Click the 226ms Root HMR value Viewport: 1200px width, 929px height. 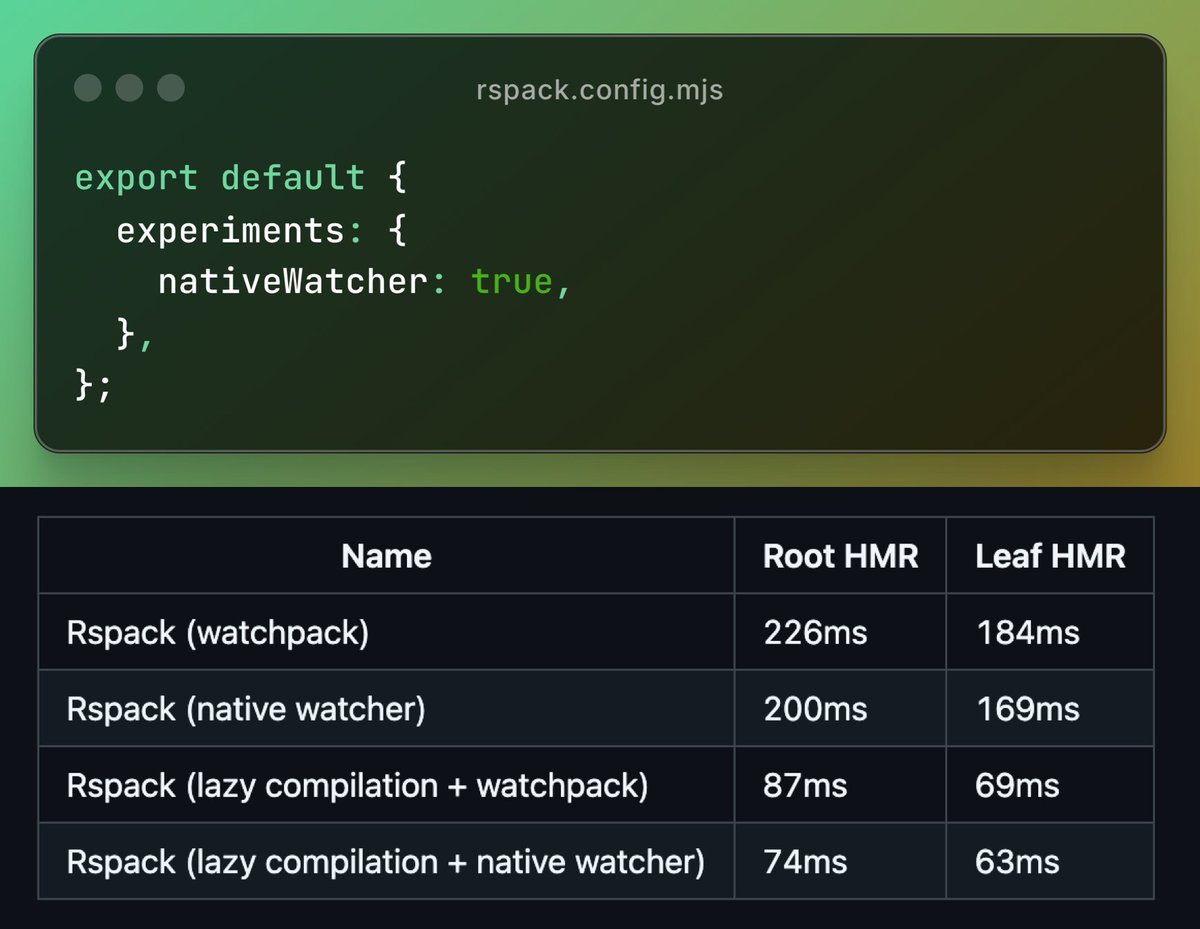pyautogui.click(x=815, y=633)
